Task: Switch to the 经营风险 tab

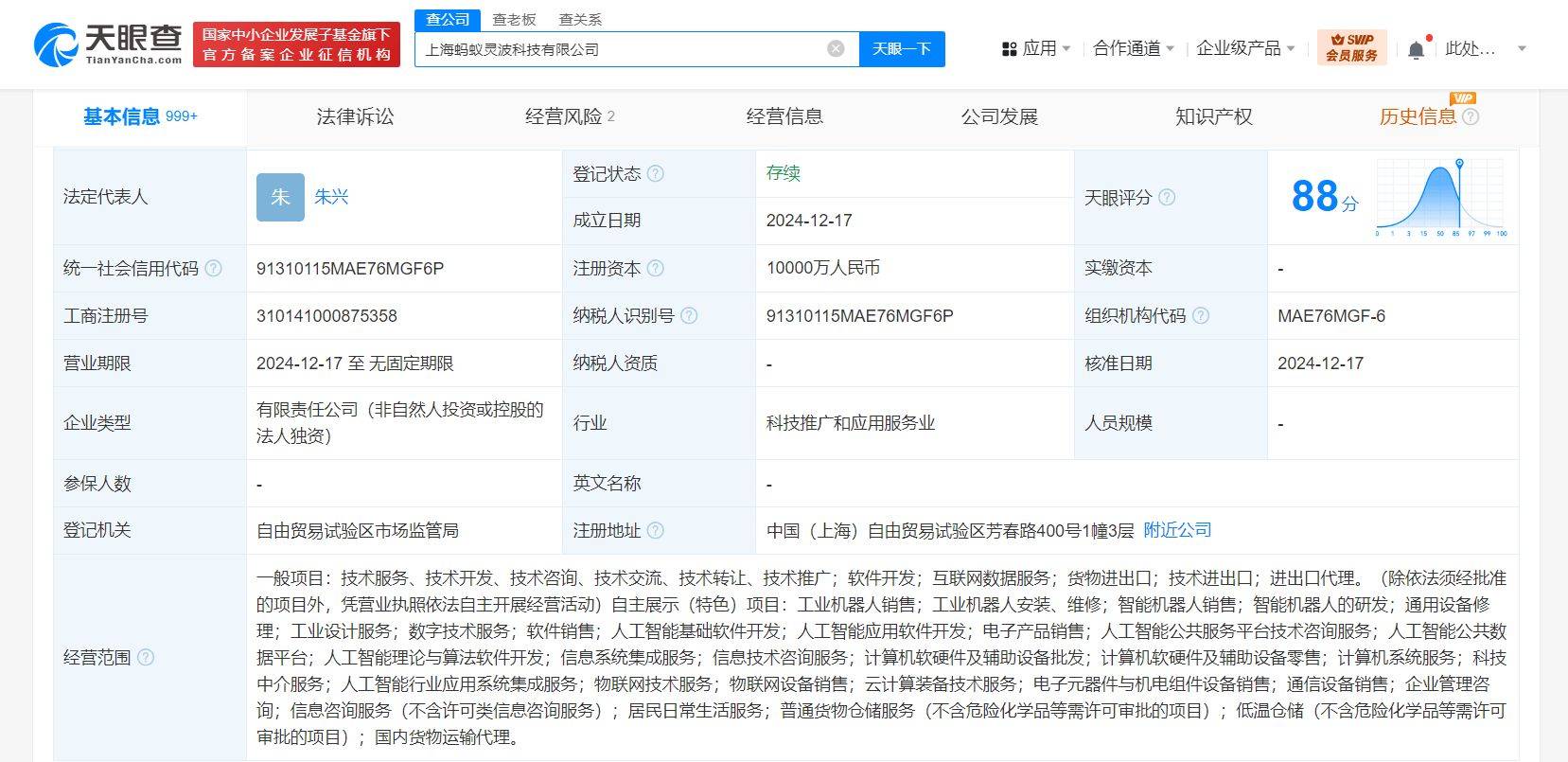Action: 570,117
